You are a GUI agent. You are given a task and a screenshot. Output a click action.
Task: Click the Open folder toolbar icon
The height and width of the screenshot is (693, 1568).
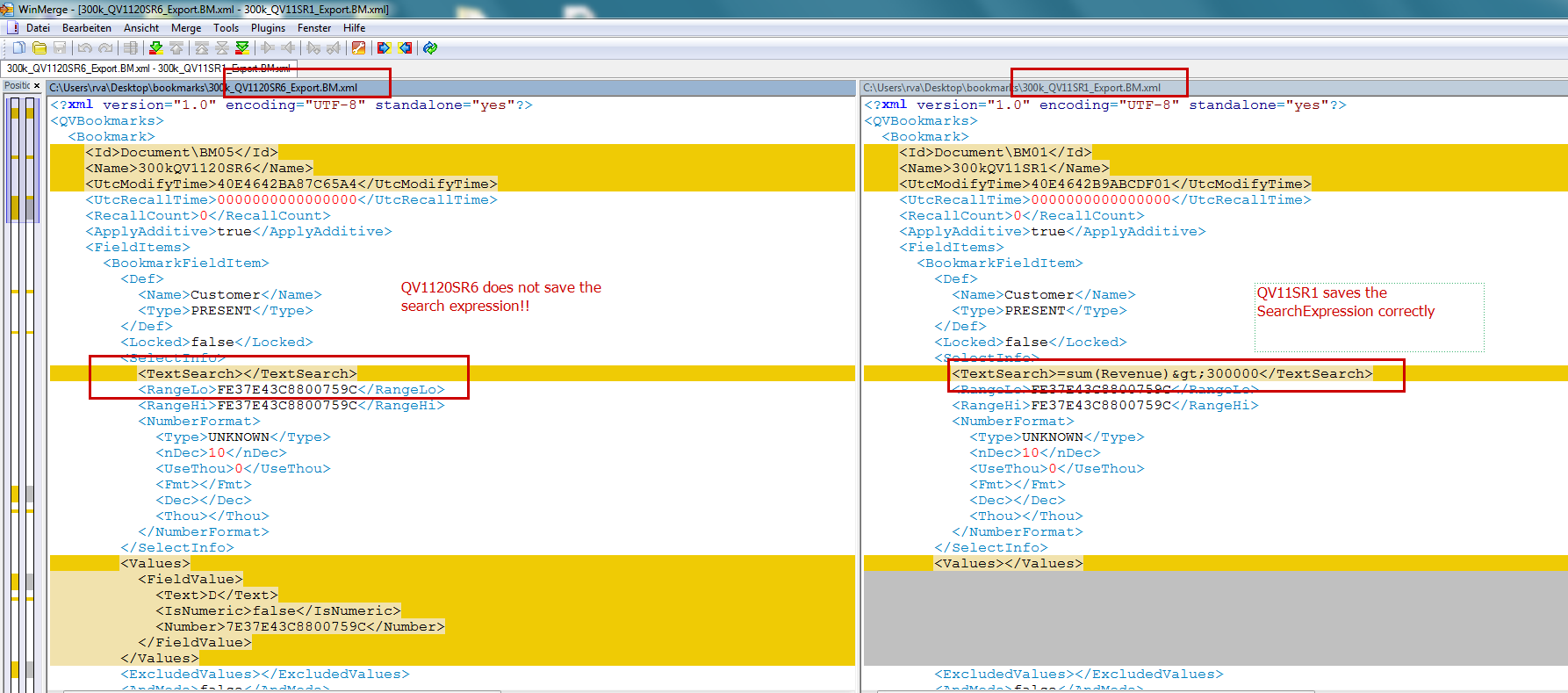[x=40, y=47]
